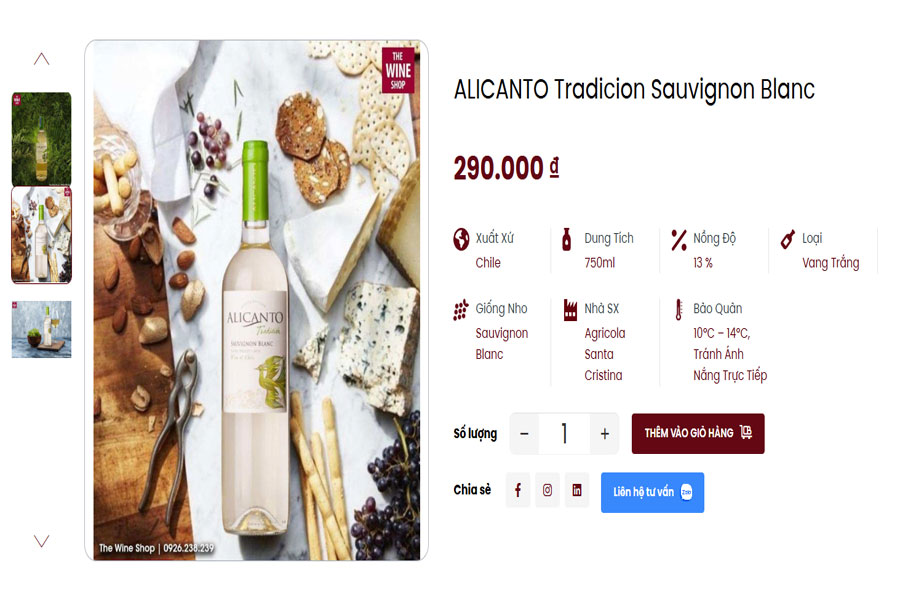The height and width of the screenshot is (600, 900).
Task: Click the globe icon beside Xuất Xứ
Action: pyautogui.click(x=461, y=239)
